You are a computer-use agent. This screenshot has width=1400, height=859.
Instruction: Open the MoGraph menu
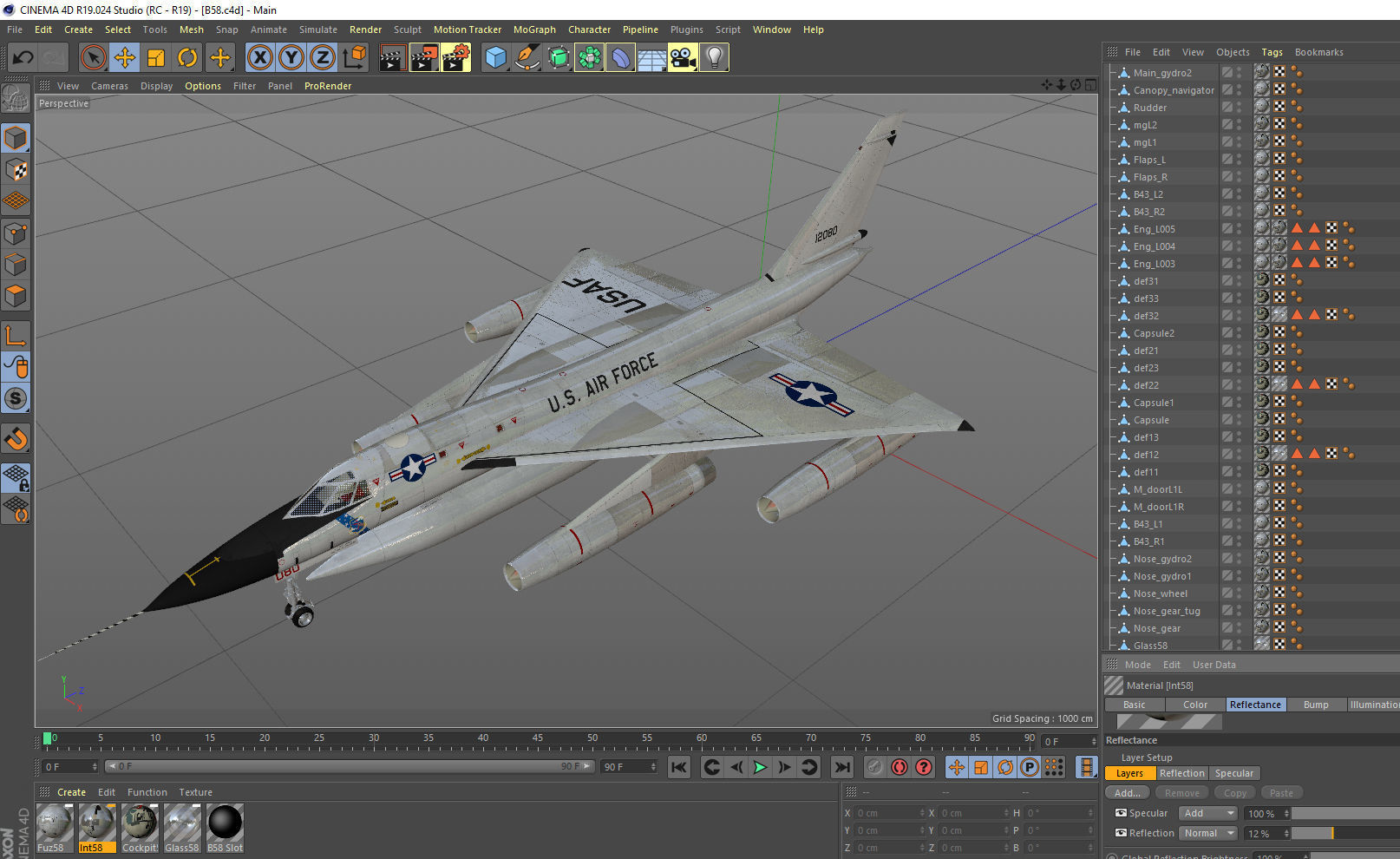click(x=534, y=30)
